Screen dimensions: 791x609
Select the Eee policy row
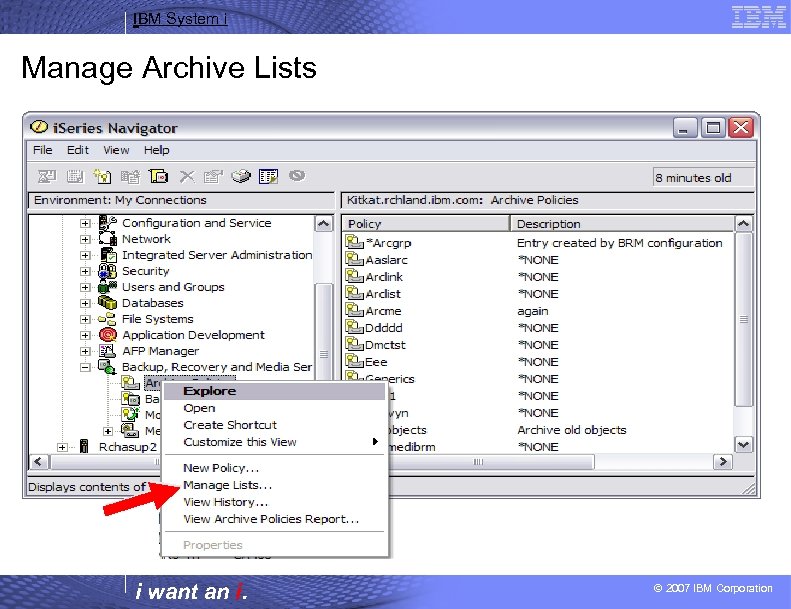coord(539,362)
